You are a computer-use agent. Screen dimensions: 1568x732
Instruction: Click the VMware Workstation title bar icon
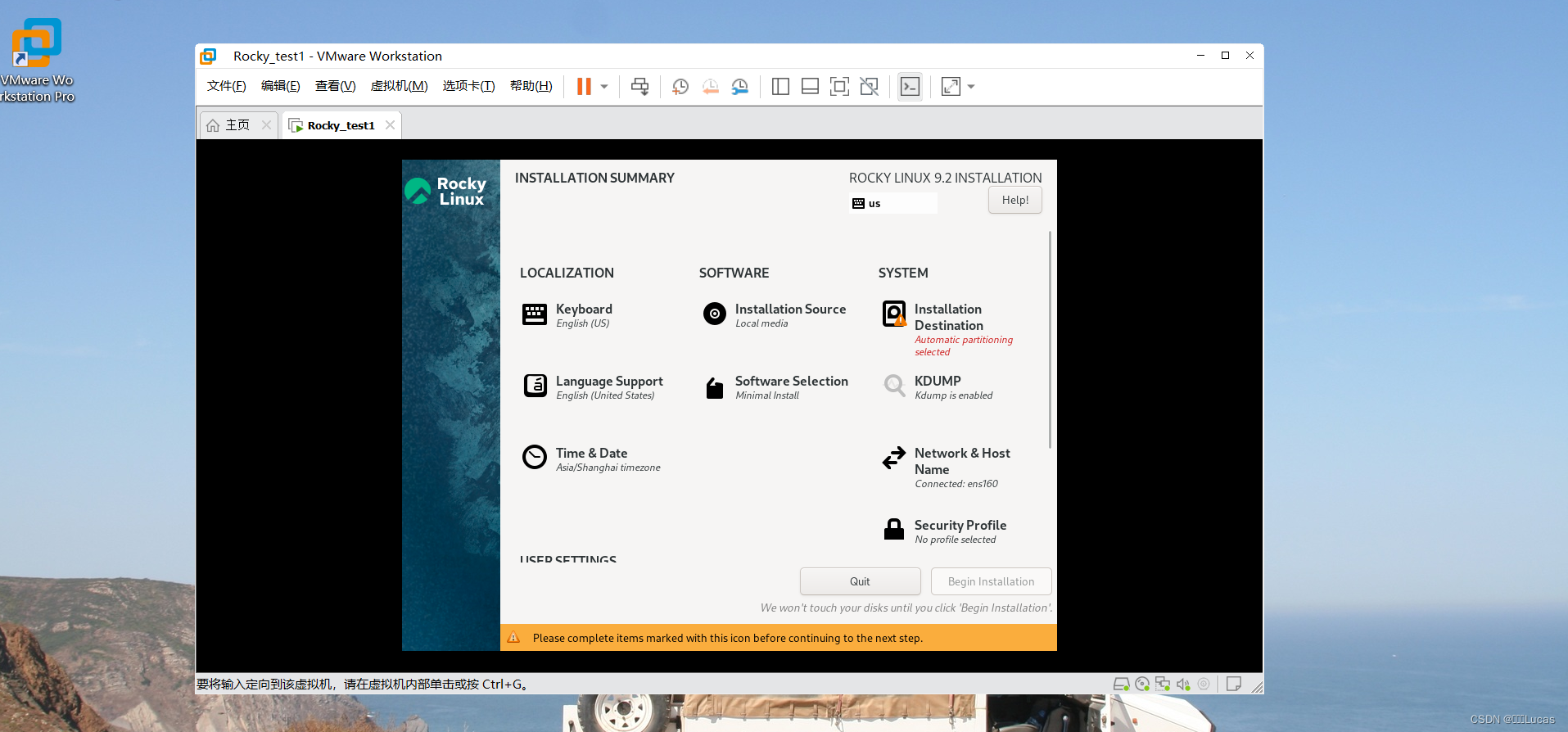pyautogui.click(x=208, y=56)
